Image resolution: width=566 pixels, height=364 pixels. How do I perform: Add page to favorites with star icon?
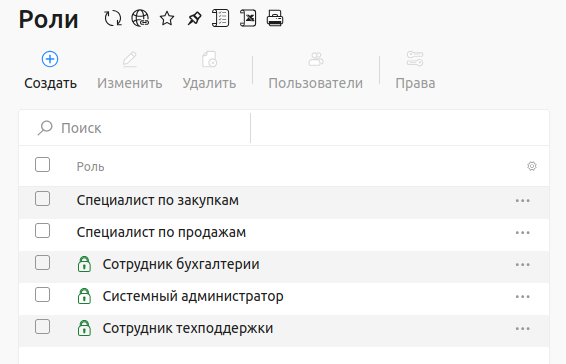167,18
